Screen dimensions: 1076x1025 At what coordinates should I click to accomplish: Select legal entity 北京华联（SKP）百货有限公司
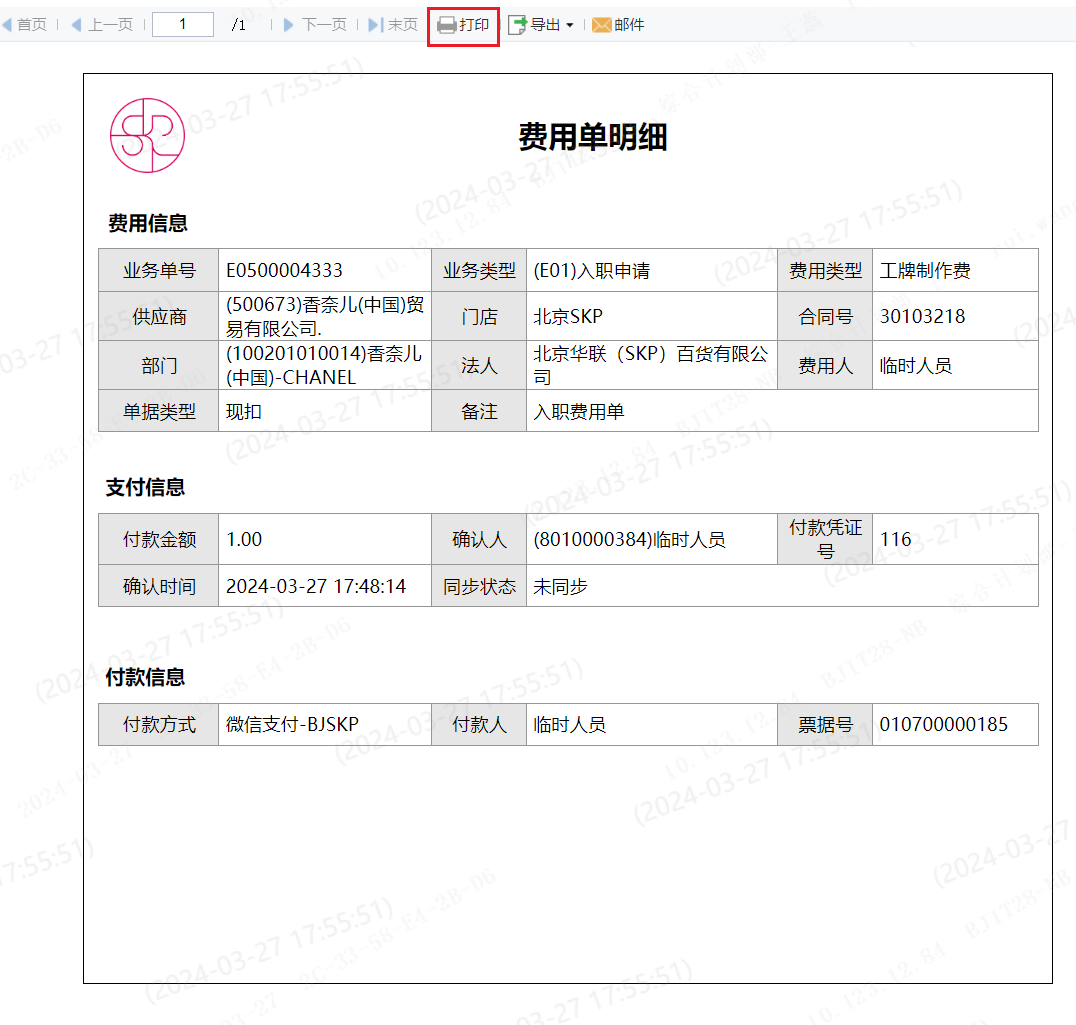(x=651, y=366)
